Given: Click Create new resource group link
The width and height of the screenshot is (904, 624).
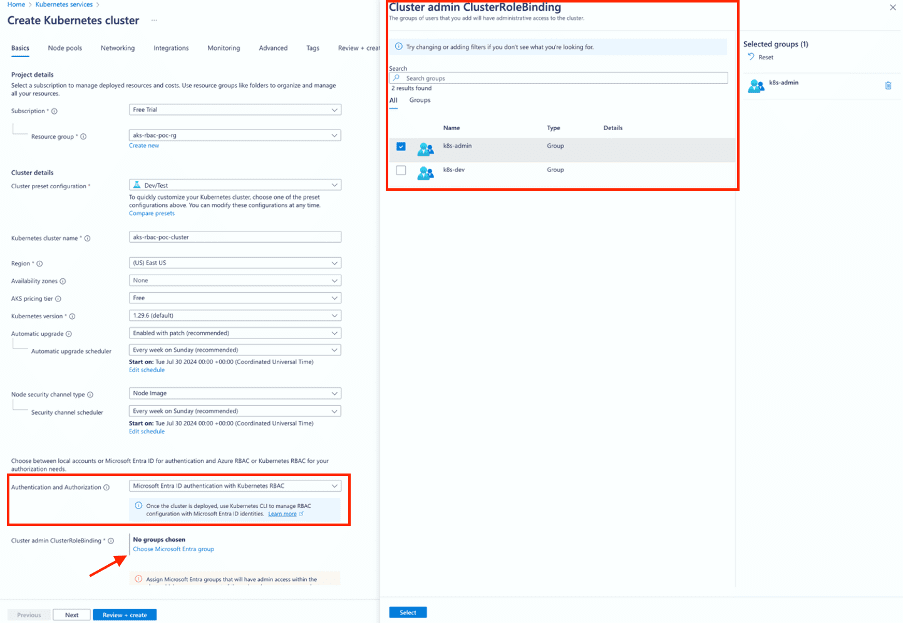Looking at the screenshot, I should 144,146.
